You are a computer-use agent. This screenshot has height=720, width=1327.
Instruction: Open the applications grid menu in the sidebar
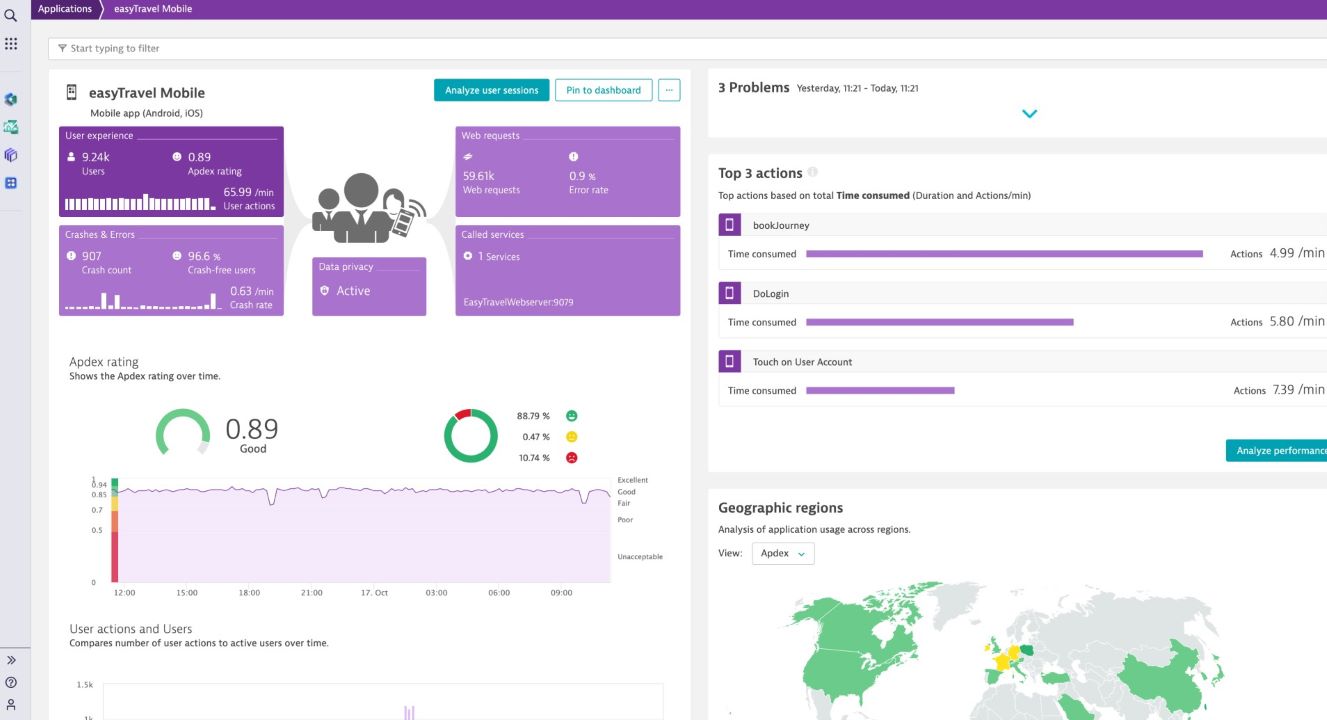point(11,43)
